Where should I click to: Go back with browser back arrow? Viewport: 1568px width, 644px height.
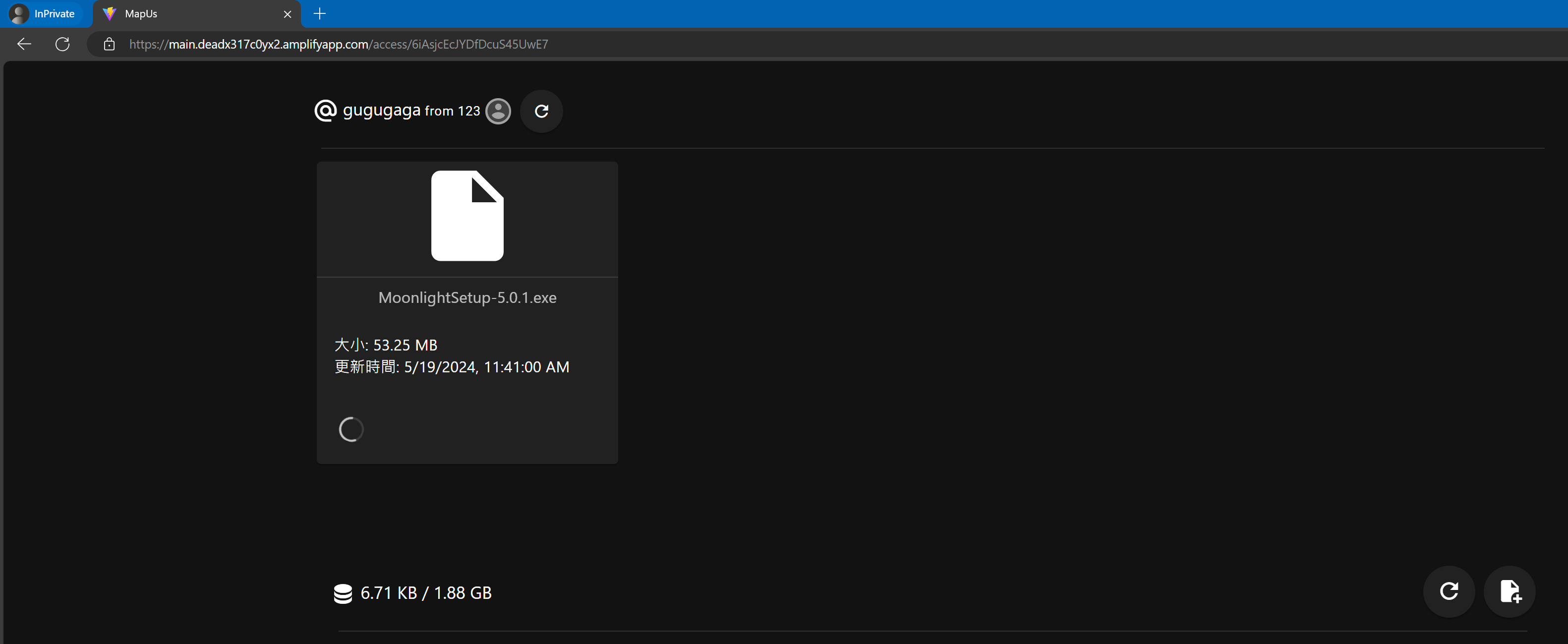tap(24, 44)
